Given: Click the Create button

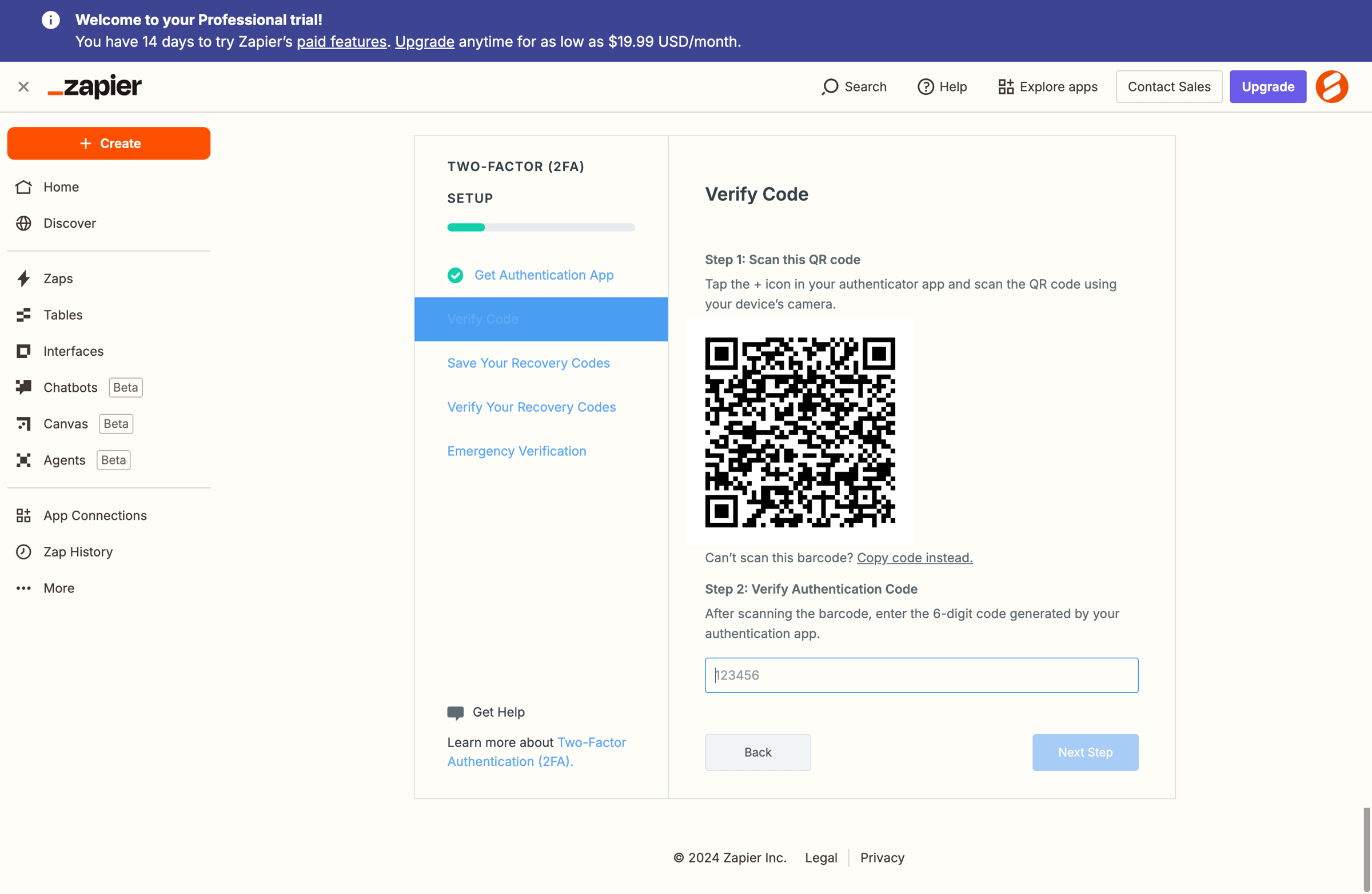Looking at the screenshot, I should click(109, 144).
